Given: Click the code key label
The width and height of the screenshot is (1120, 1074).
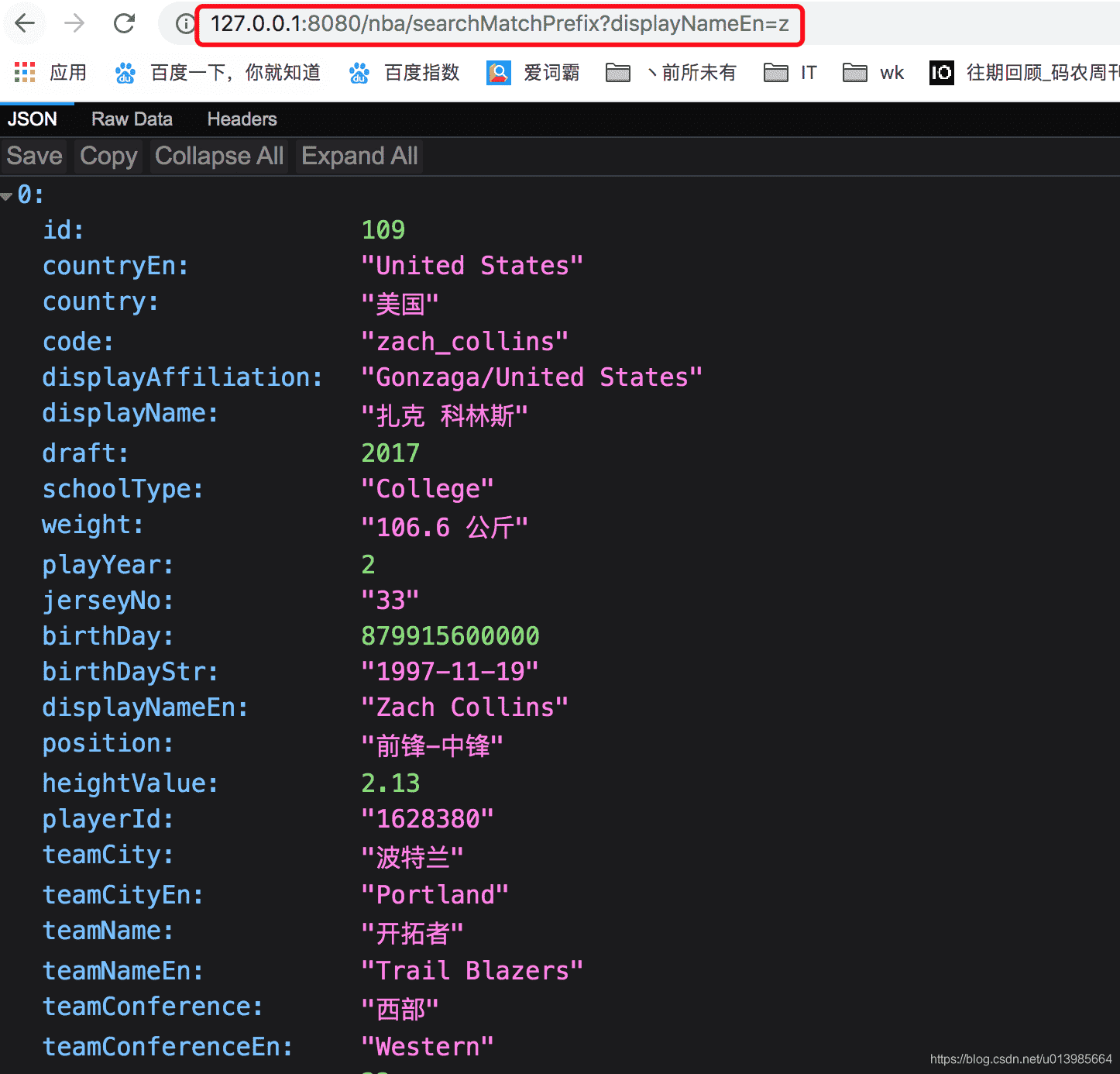Looking at the screenshot, I should click(77, 342).
